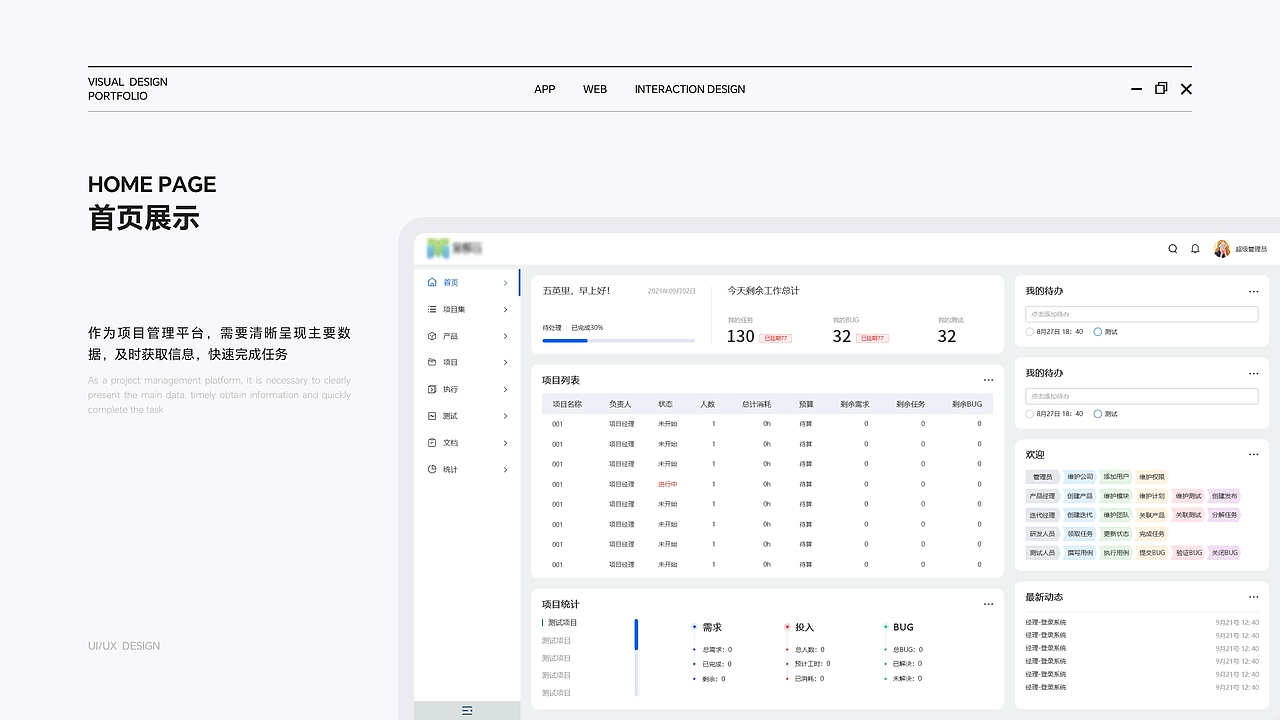The width and height of the screenshot is (1280, 720).
Task: Expand the 项目集 chevron arrow
Action: pyautogui.click(x=505, y=309)
